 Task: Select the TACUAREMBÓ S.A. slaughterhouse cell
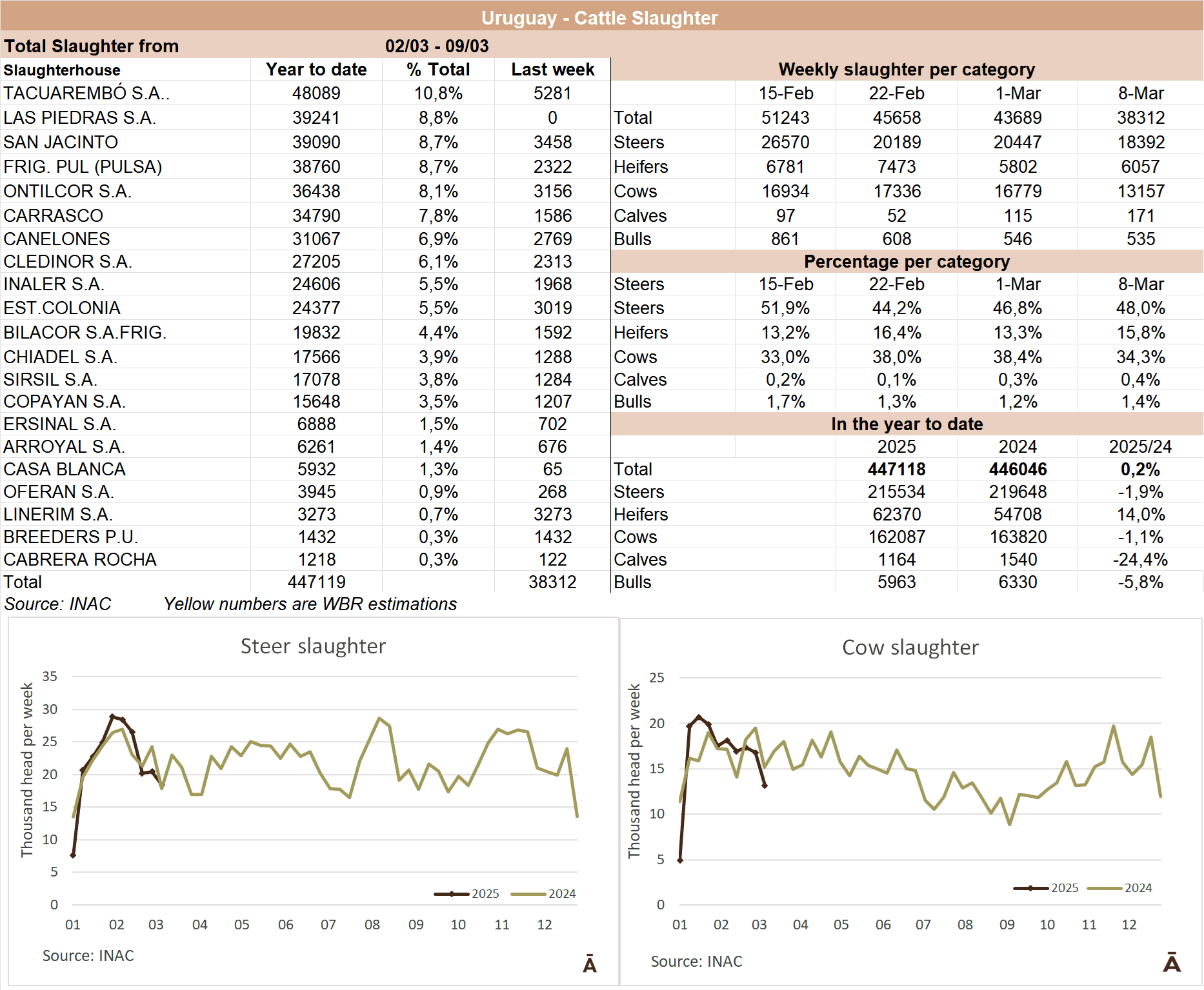tap(86, 94)
